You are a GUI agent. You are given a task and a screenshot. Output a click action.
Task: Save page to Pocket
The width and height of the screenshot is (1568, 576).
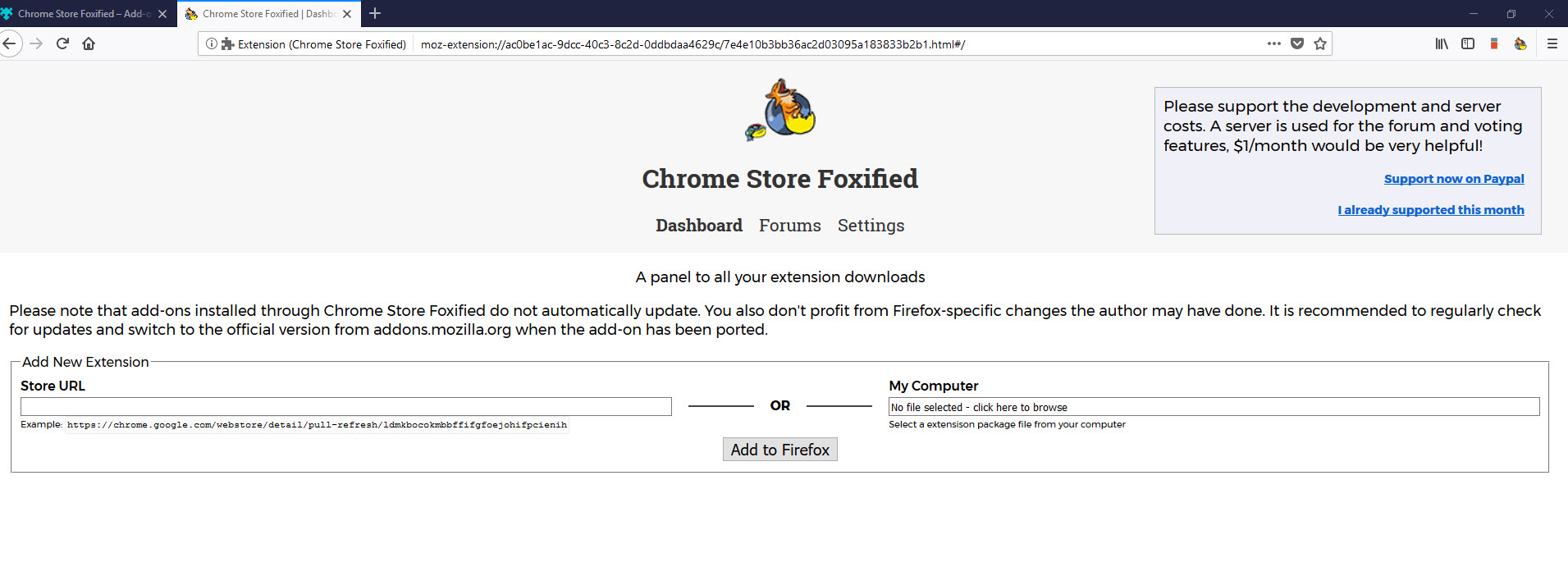1296,43
